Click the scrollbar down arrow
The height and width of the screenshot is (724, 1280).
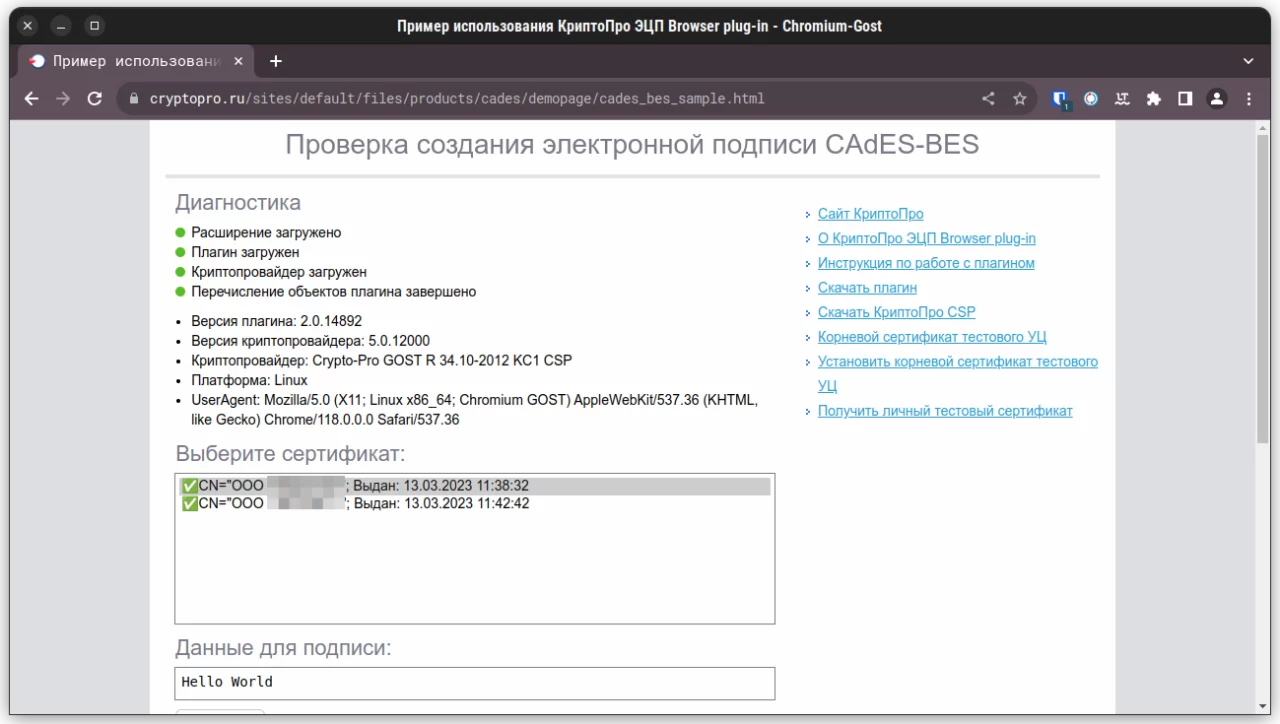[x=1262, y=709]
